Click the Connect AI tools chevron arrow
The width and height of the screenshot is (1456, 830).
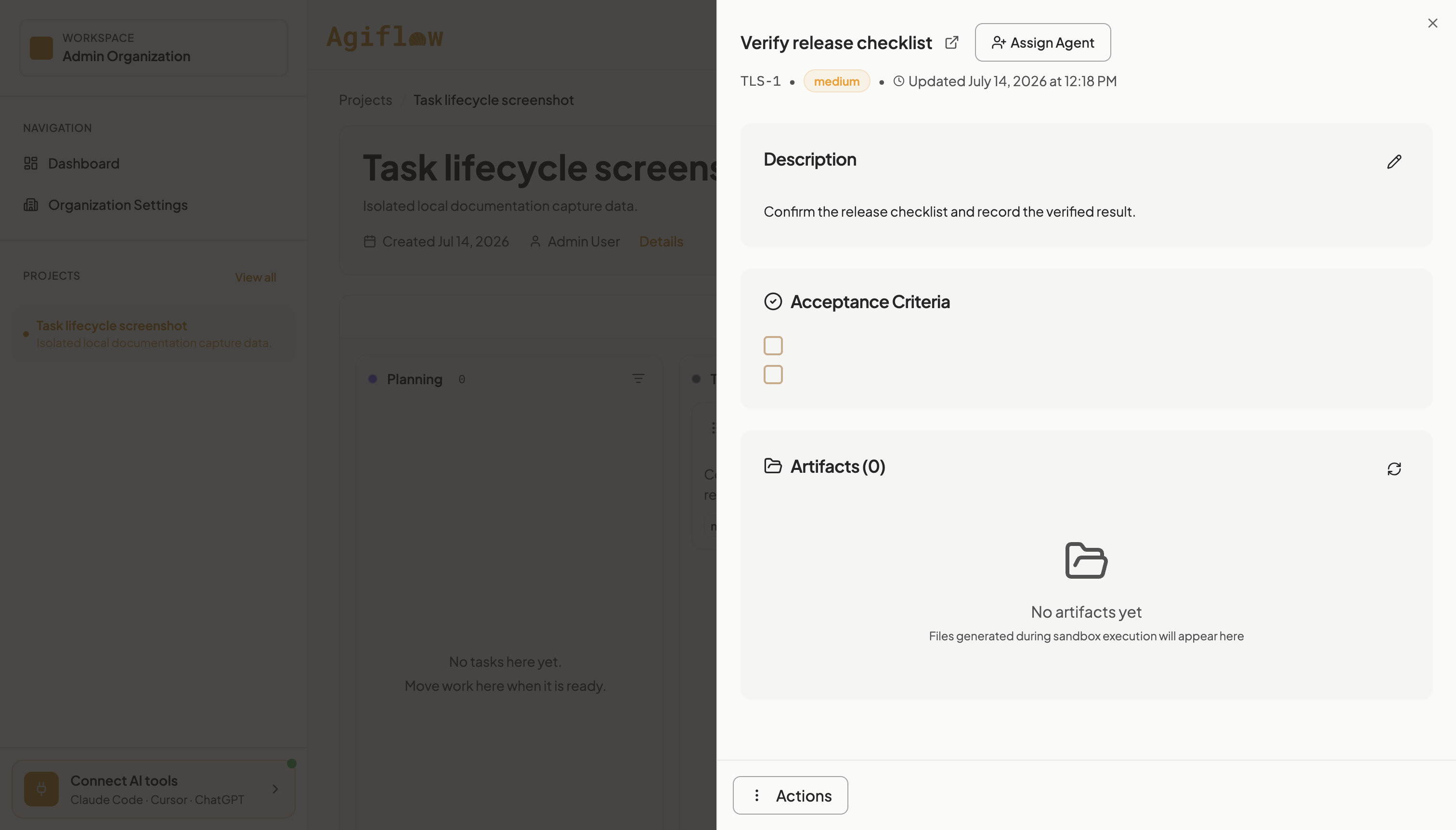coord(275,789)
